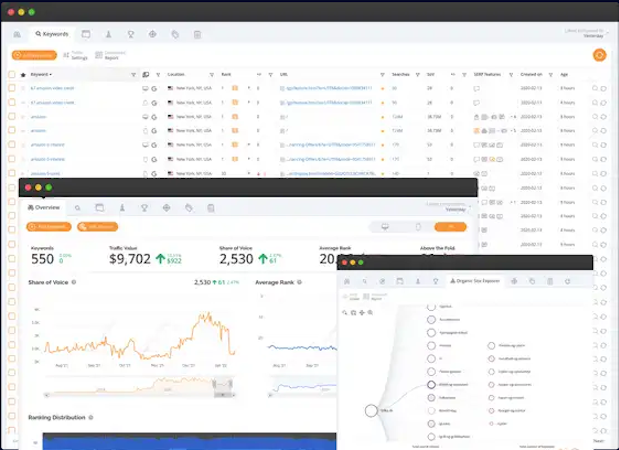Image resolution: width=619 pixels, height=450 pixels.
Task: Click Download Report in Organic Site Explorer window
Action: pos(375,297)
